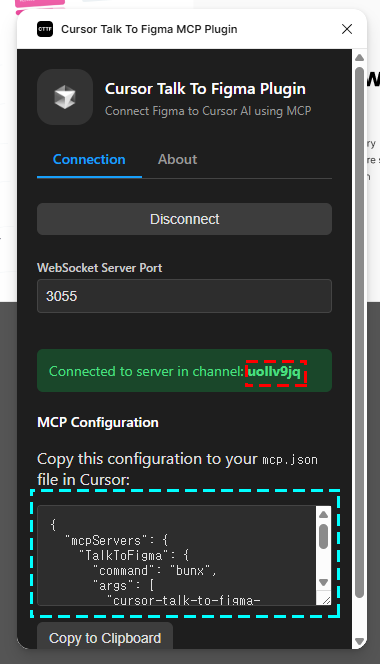Focus the WebSocket Server Port field
380x664 pixels.
184,296
